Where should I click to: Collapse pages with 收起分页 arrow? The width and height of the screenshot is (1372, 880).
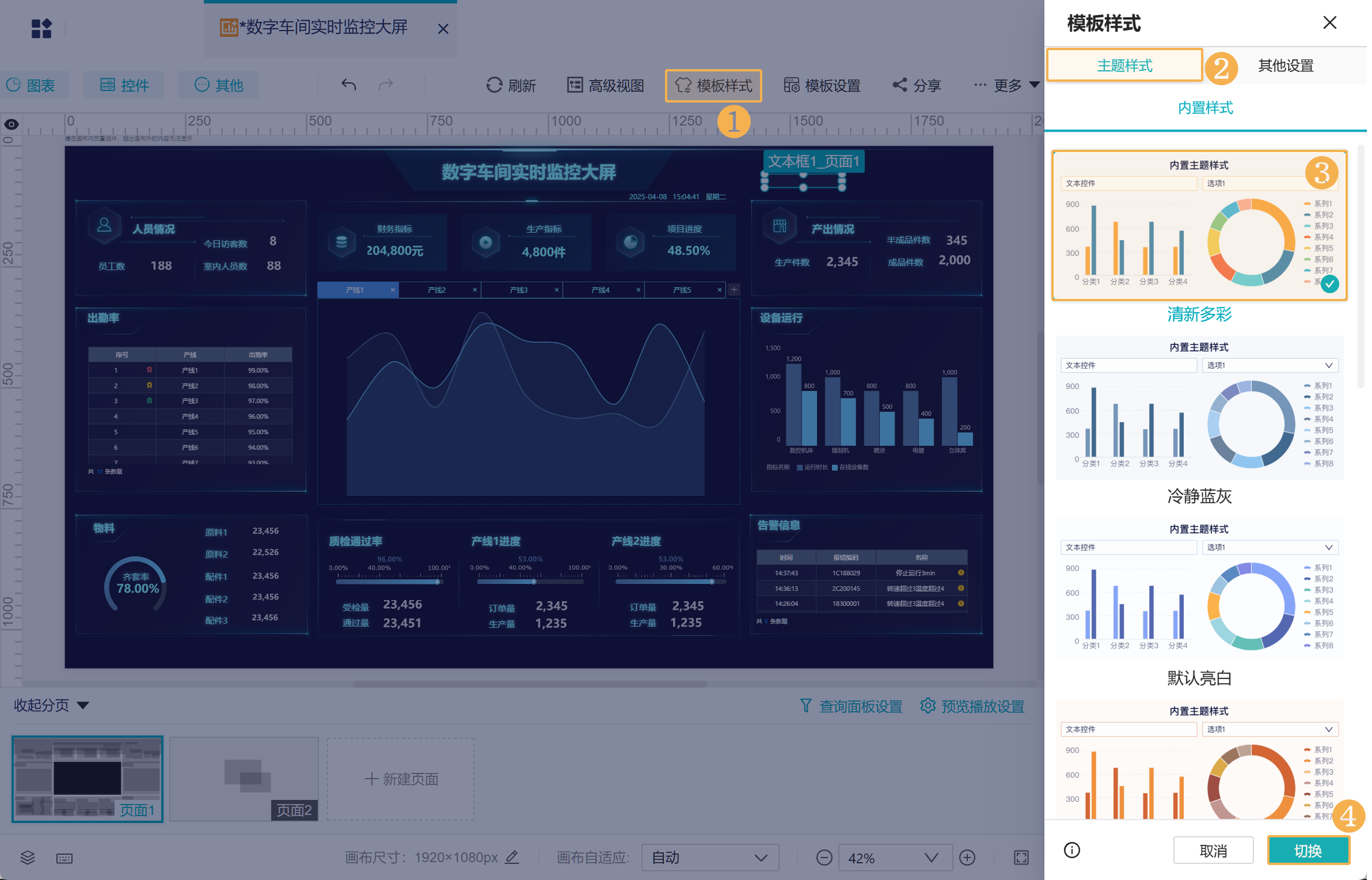click(83, 705)
